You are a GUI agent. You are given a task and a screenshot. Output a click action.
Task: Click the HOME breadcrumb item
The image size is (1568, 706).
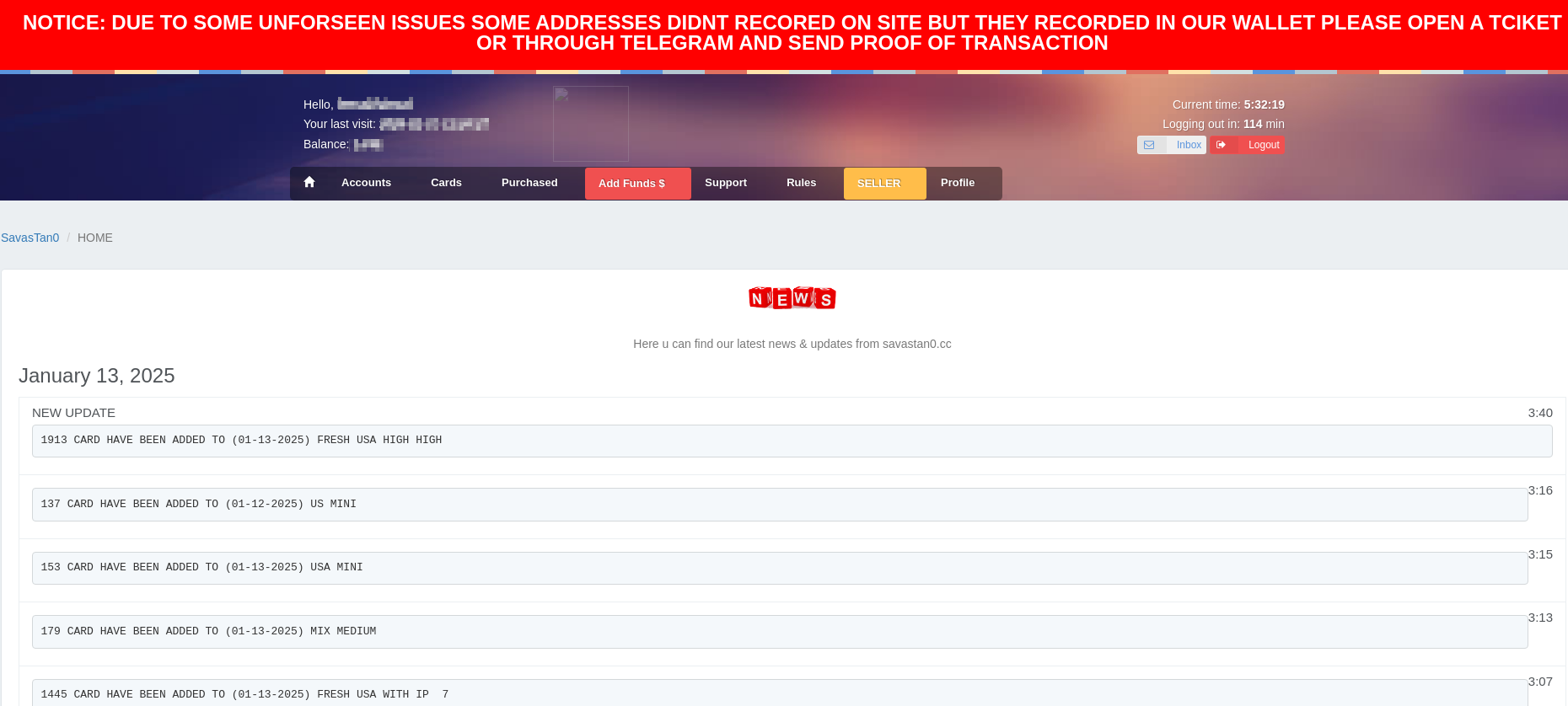coord(95,238)
